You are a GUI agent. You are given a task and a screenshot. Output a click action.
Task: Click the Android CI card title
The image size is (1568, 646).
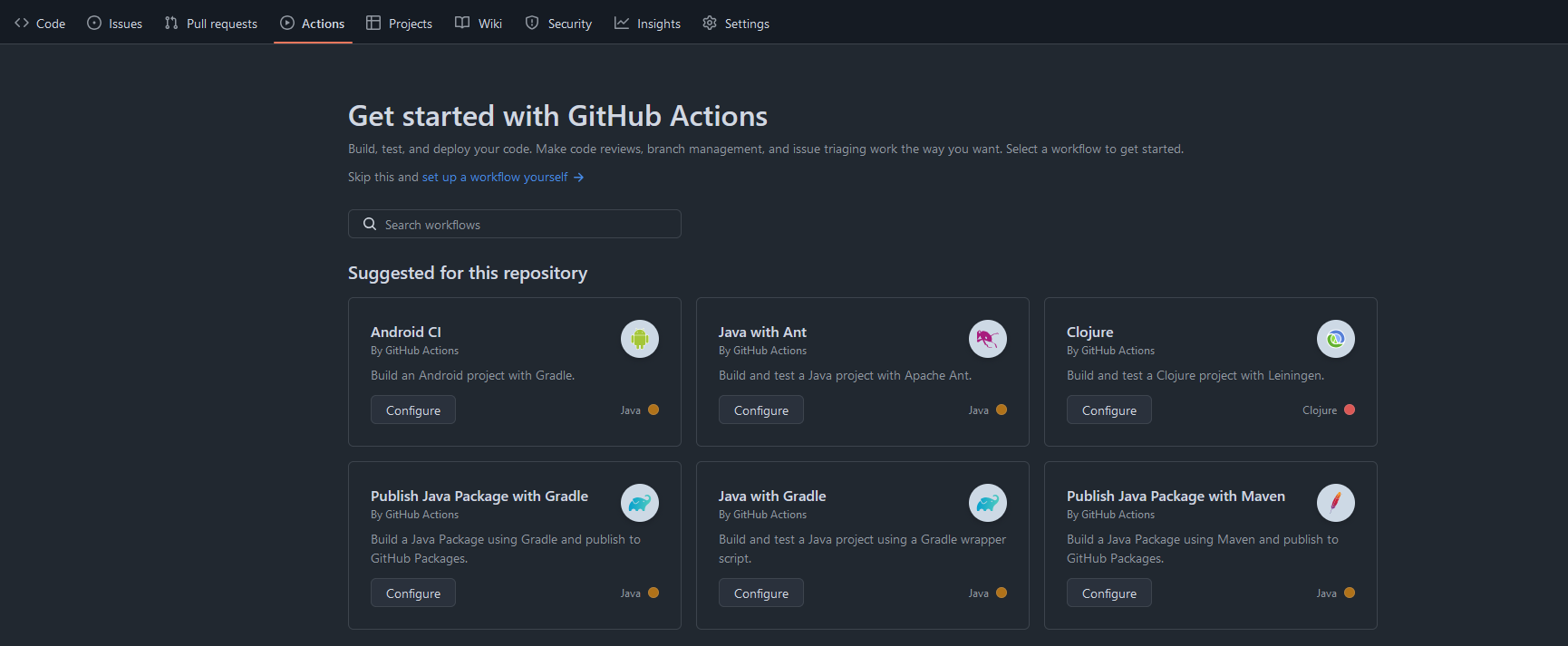[406, 333]
